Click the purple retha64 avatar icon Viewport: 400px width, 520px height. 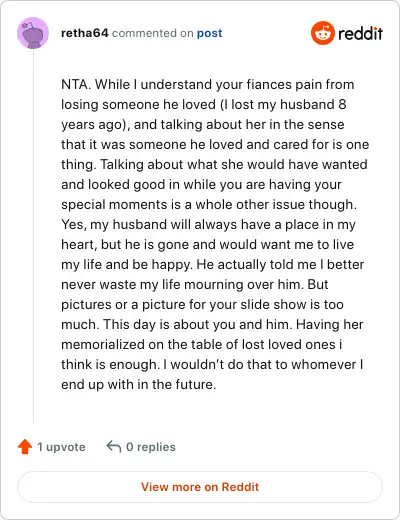tap(33, 33)
